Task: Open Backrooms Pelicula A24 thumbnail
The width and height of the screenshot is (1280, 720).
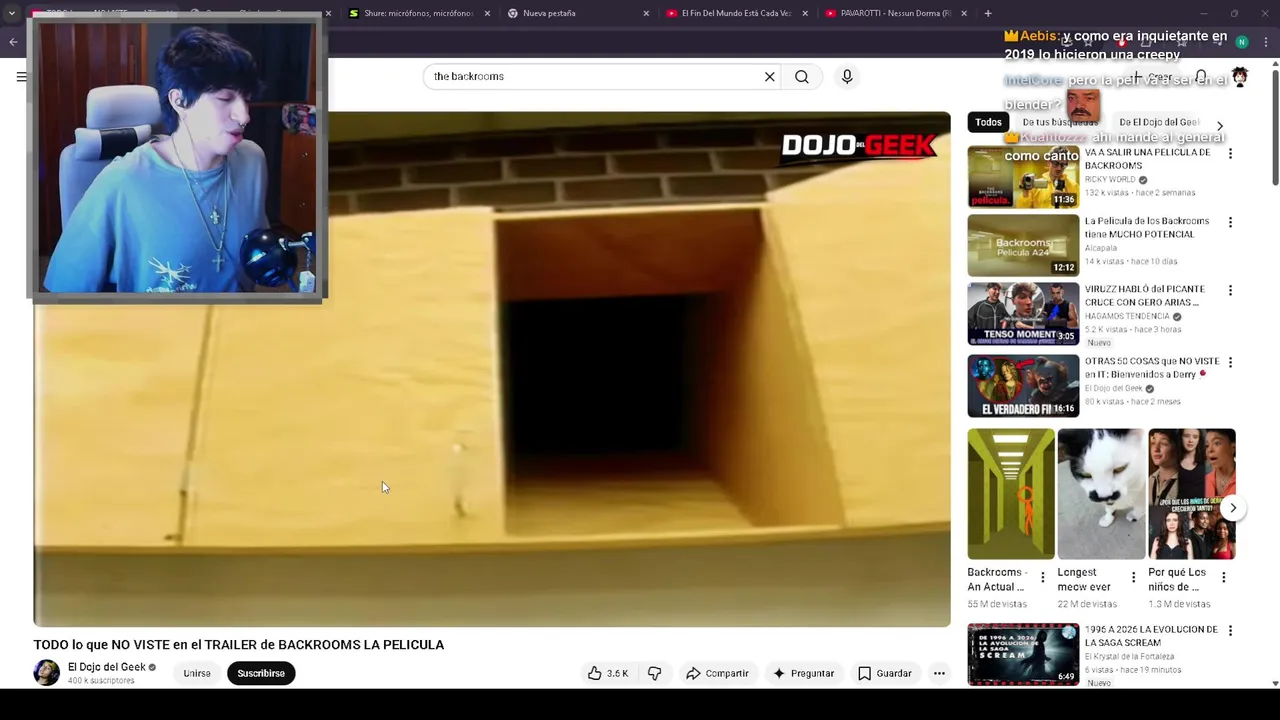Action: (x=1023, y=245)
